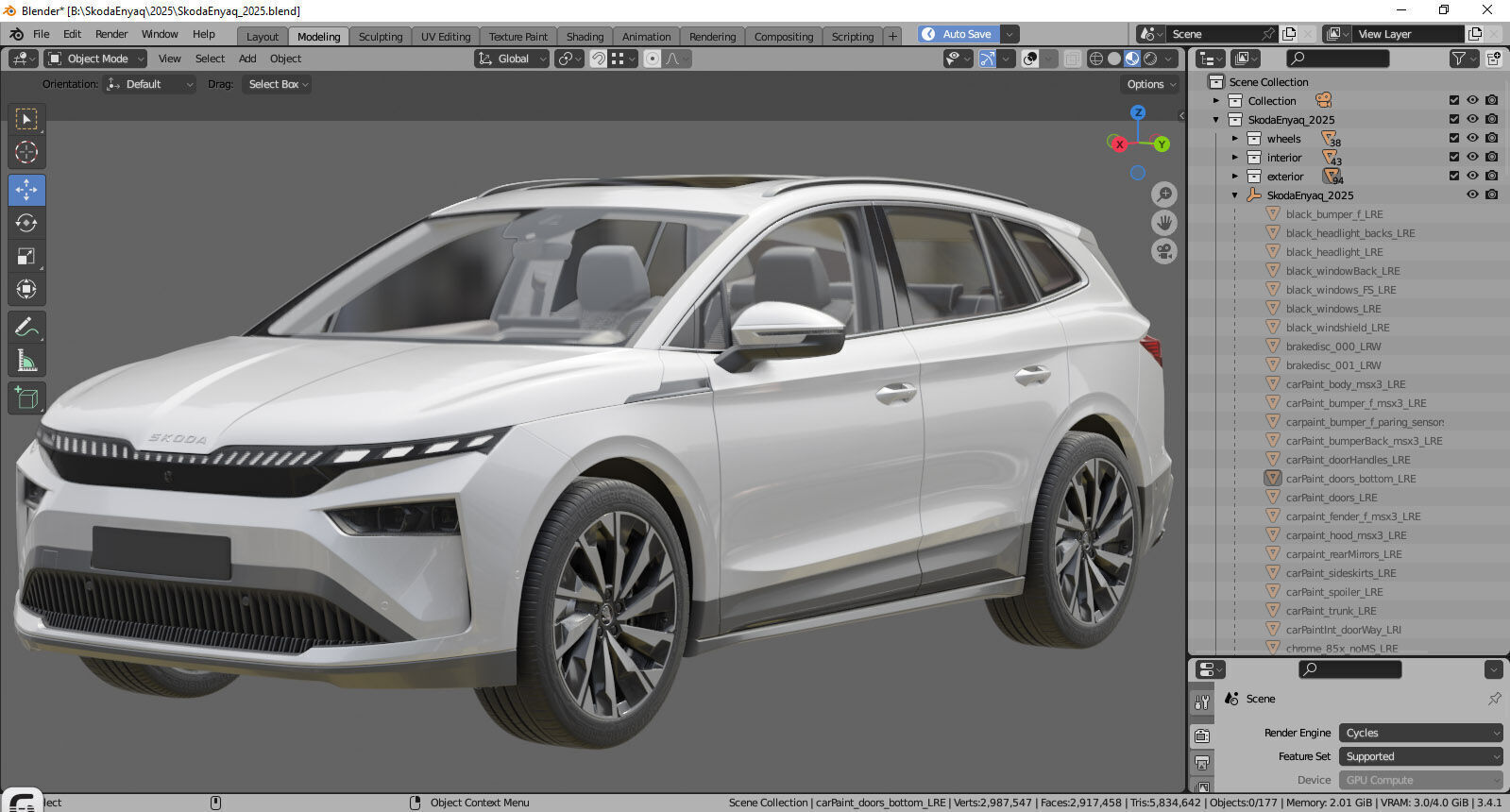Switch to the Sculpting workspace tab
The image size is (1510, 812).
(381, 37)
